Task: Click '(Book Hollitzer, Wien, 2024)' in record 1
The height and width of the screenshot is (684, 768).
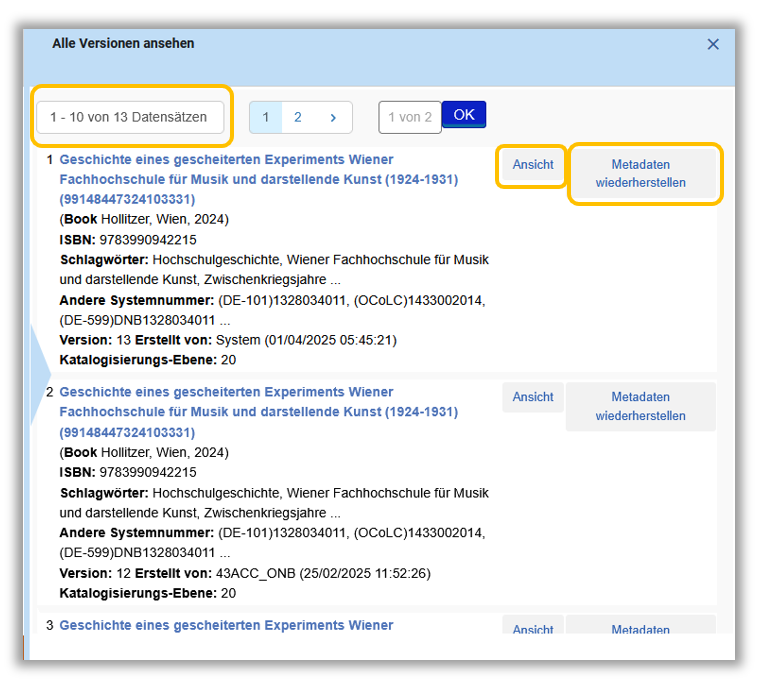Action: tap(144, 220)
